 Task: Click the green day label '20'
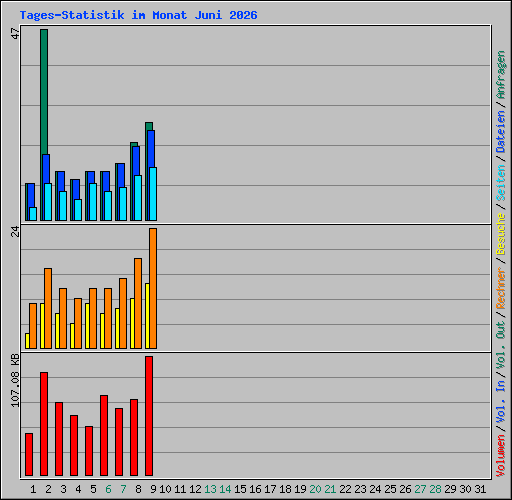pyautogui.click(x=315, y=489)
